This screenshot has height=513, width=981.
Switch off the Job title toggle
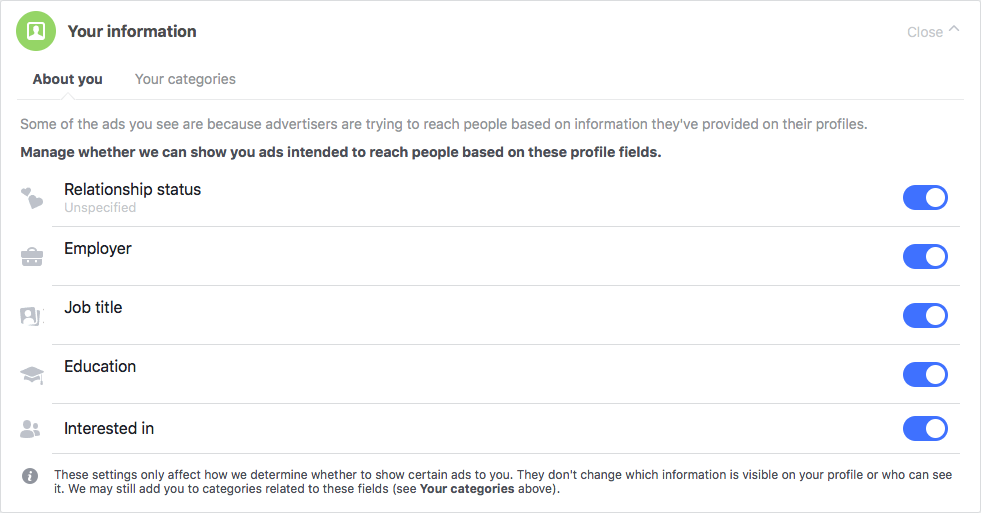coord(925,316)
